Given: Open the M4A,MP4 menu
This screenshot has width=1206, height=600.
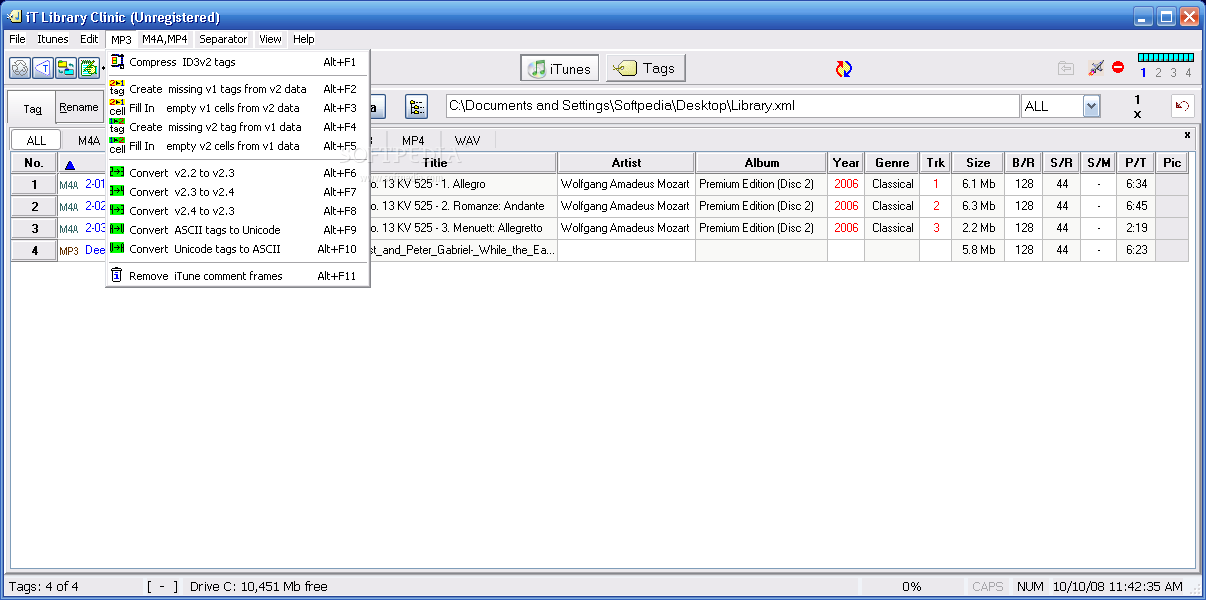Looking at the screenshot, I should (164, 40).
